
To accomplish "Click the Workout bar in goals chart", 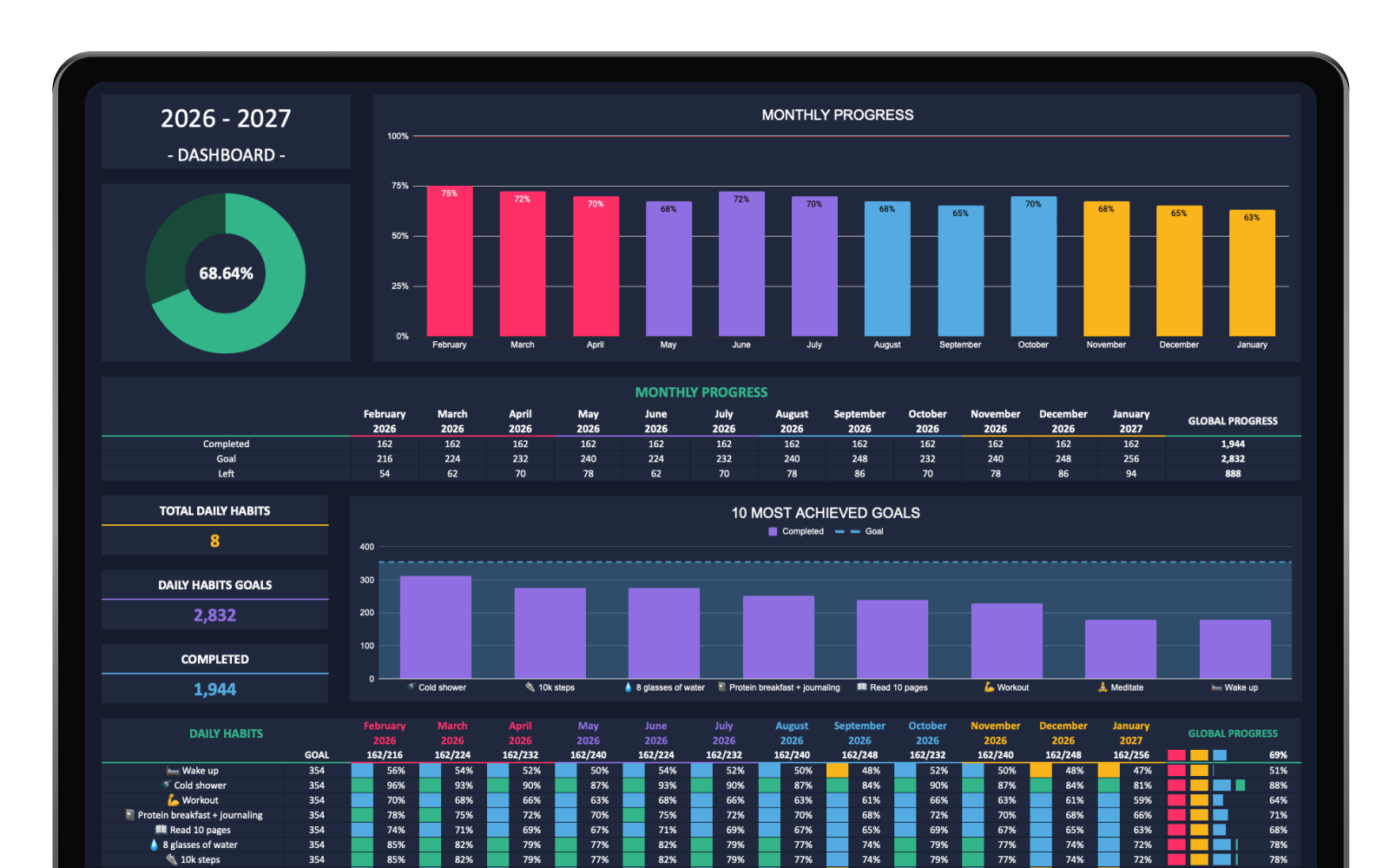I will point(1007,641).
